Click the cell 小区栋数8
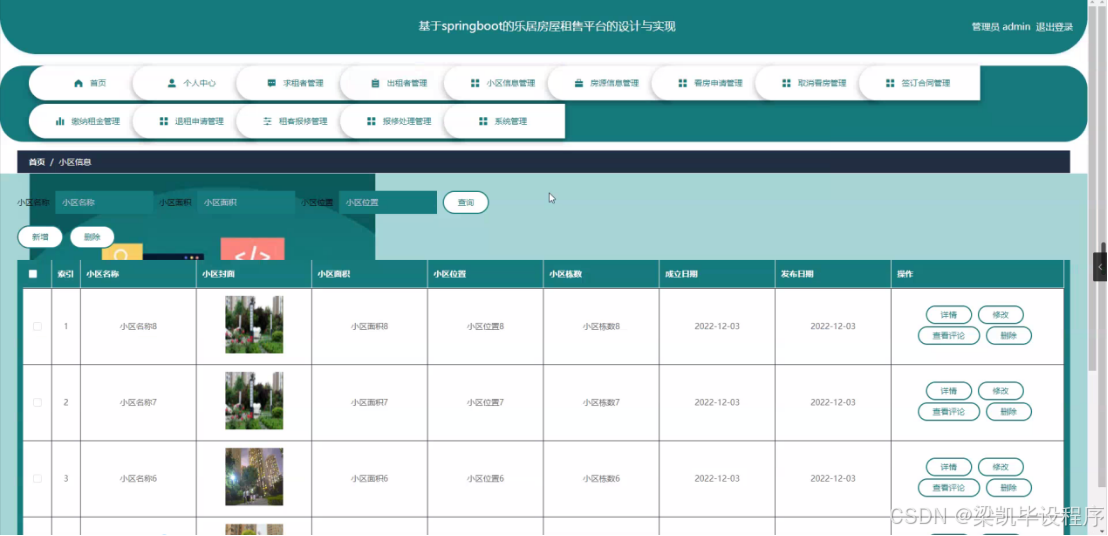Screen dimensions: 1108x536 click(x=601, y=326)
